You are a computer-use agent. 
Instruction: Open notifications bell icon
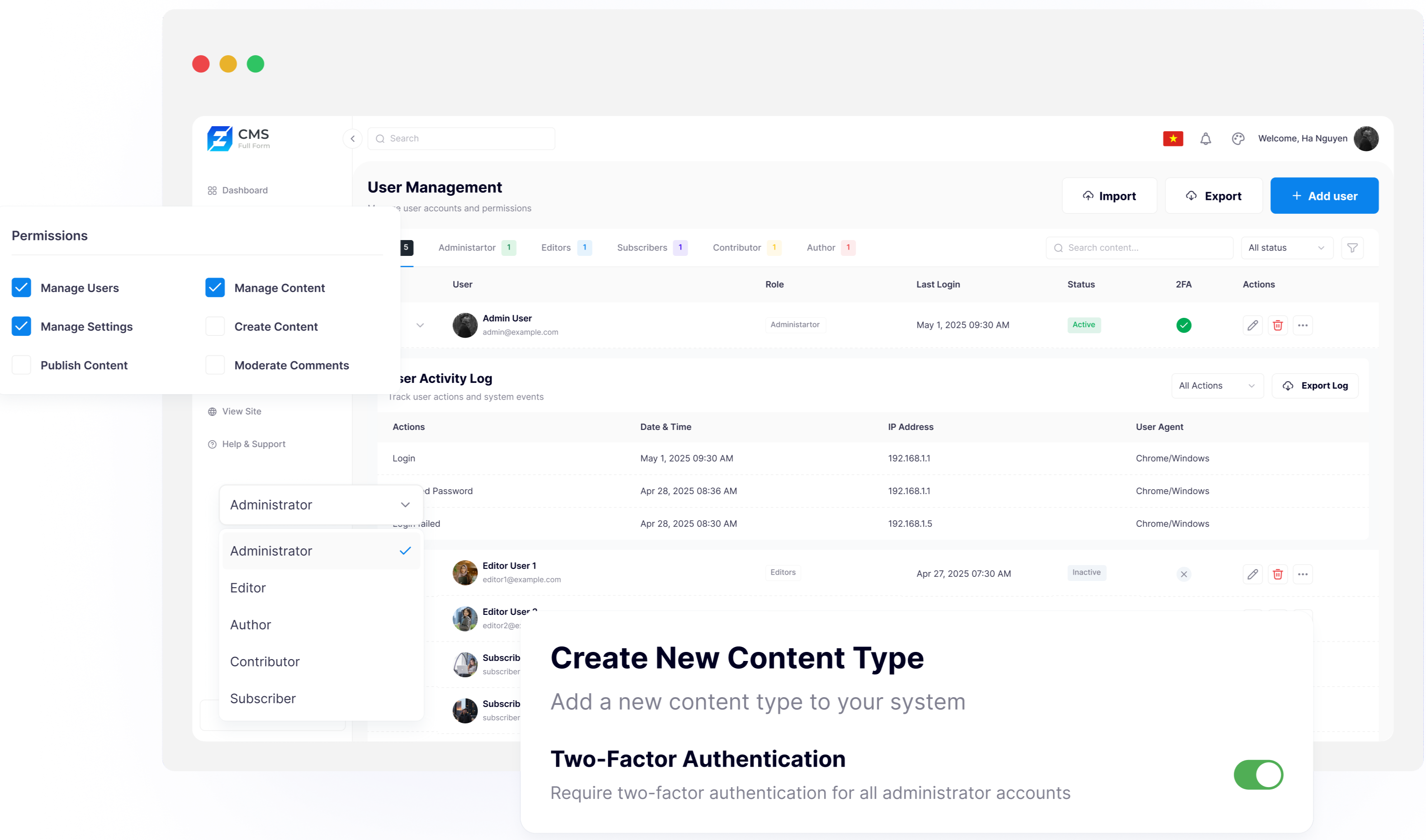click(x=1206, y=139)
